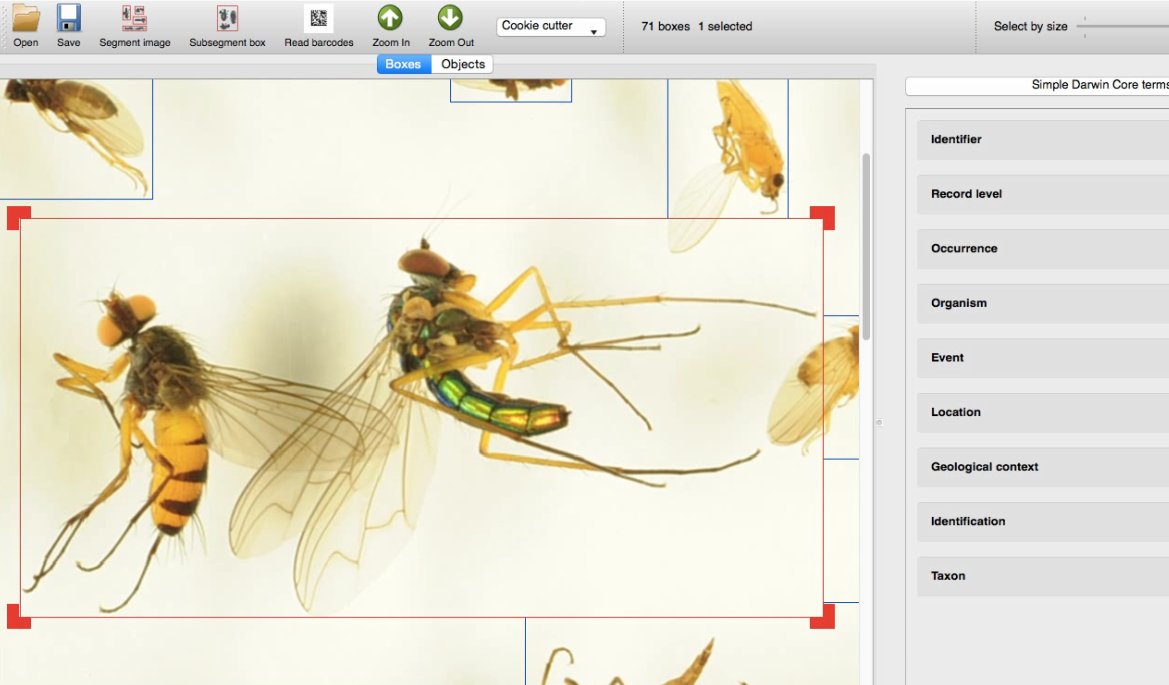Click the Open folder icon
Image resolution: width=1169 pixels, height=685 pixels.
coord(25,19)
